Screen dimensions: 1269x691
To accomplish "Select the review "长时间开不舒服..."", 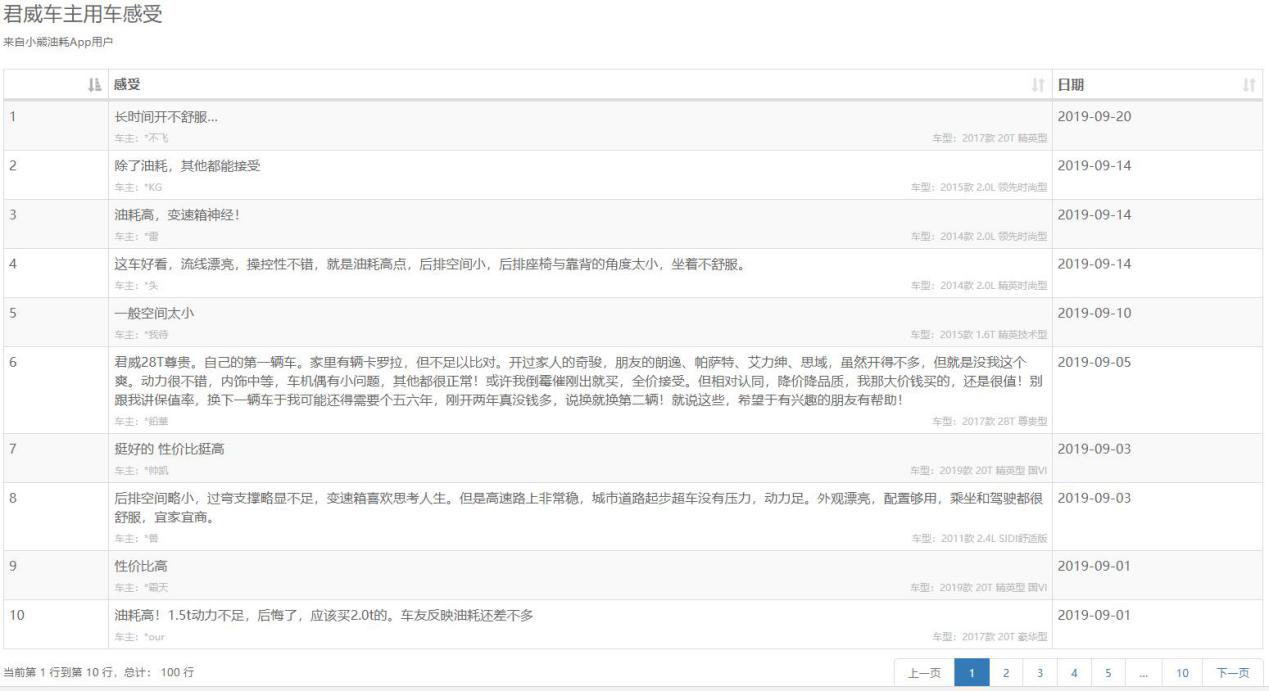I will [x=166, y=117].
